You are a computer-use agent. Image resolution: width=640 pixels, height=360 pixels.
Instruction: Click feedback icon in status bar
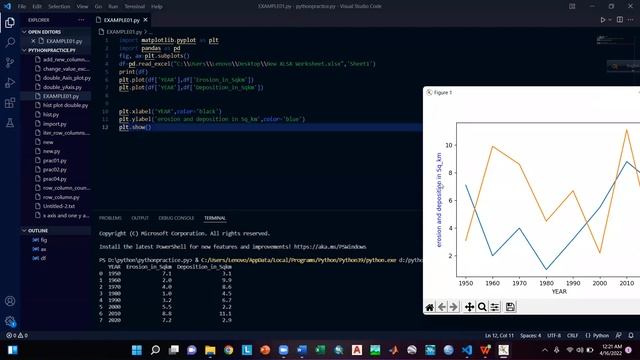point(619,336)
